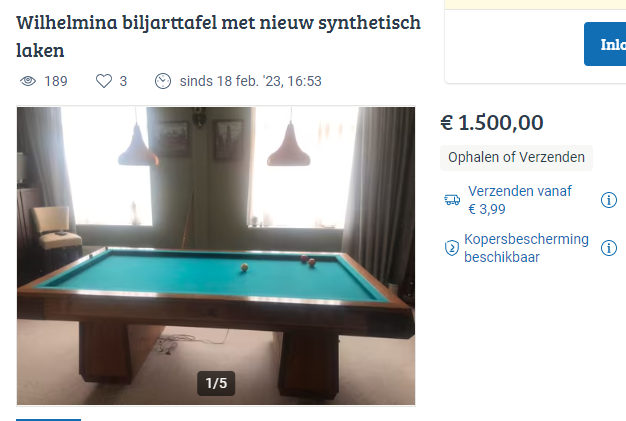Click the eye views icon
The height and width of the screenshot is (421, 626).
click(x=28, y=81)
